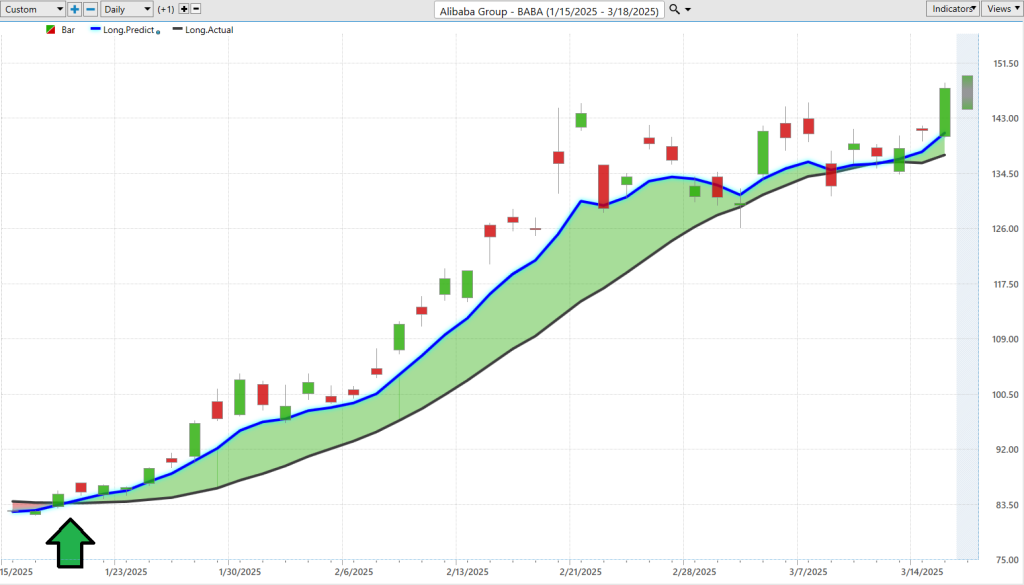Viewport: 1024px width, 585px height.
Task: Expand the Daily interval dropdown
Action: coord(128,9)
